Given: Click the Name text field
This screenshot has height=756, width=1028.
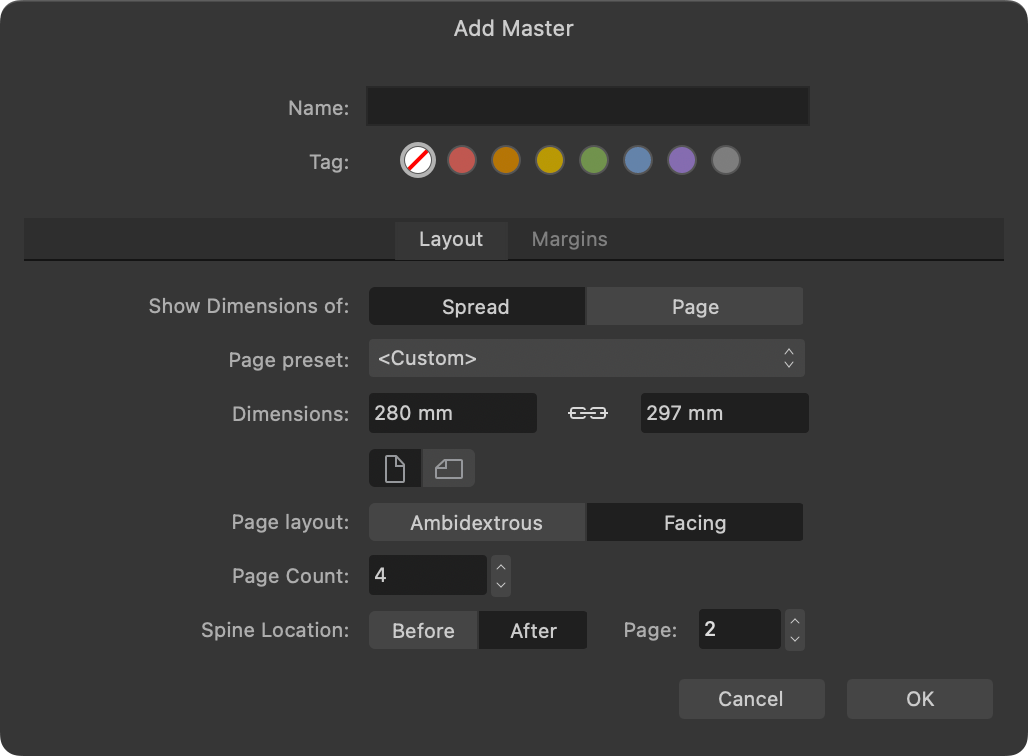Looking at the screenshot, I should tap(587, 106).
